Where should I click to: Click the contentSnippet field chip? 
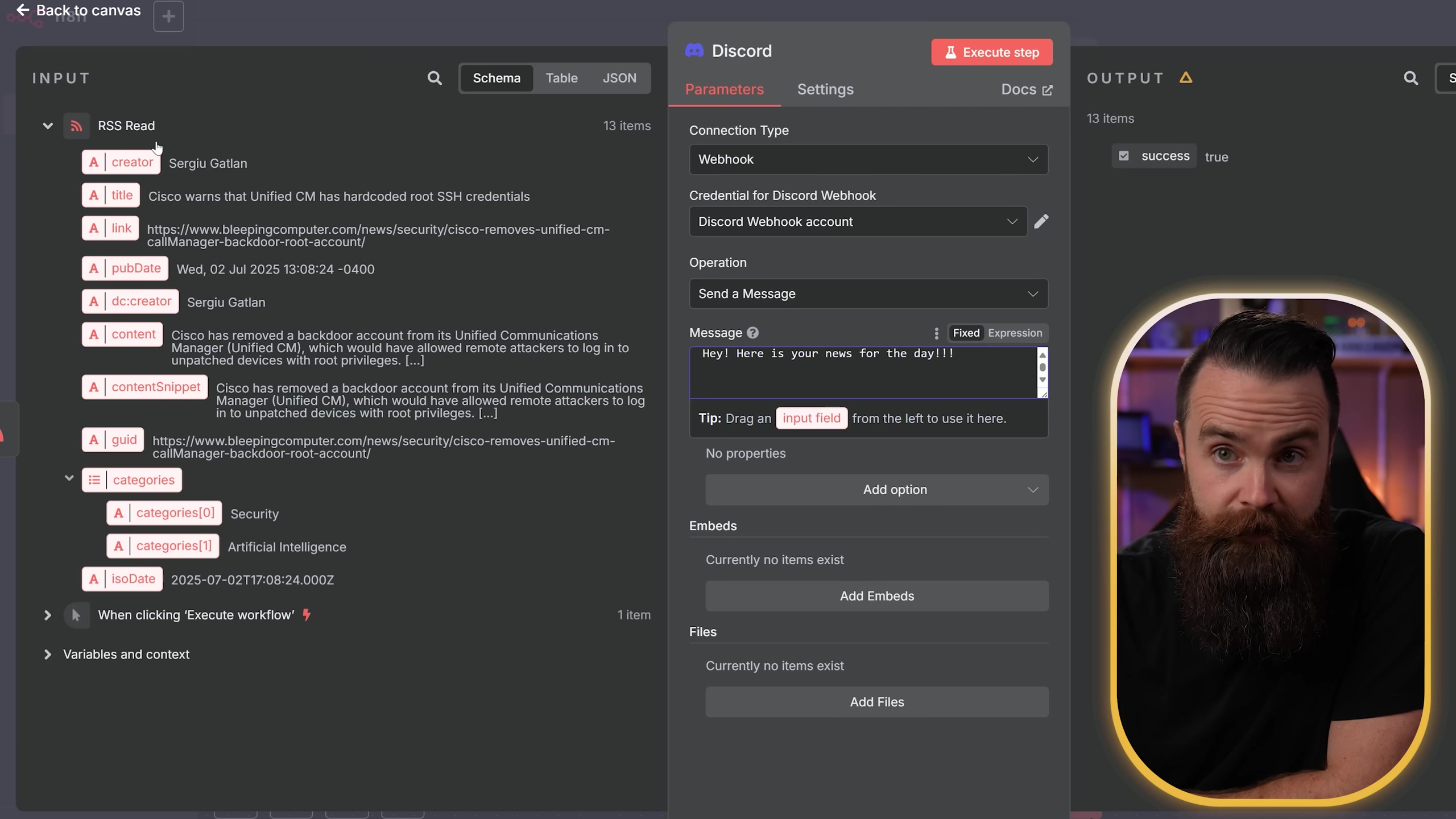click(x=145, y=387)
